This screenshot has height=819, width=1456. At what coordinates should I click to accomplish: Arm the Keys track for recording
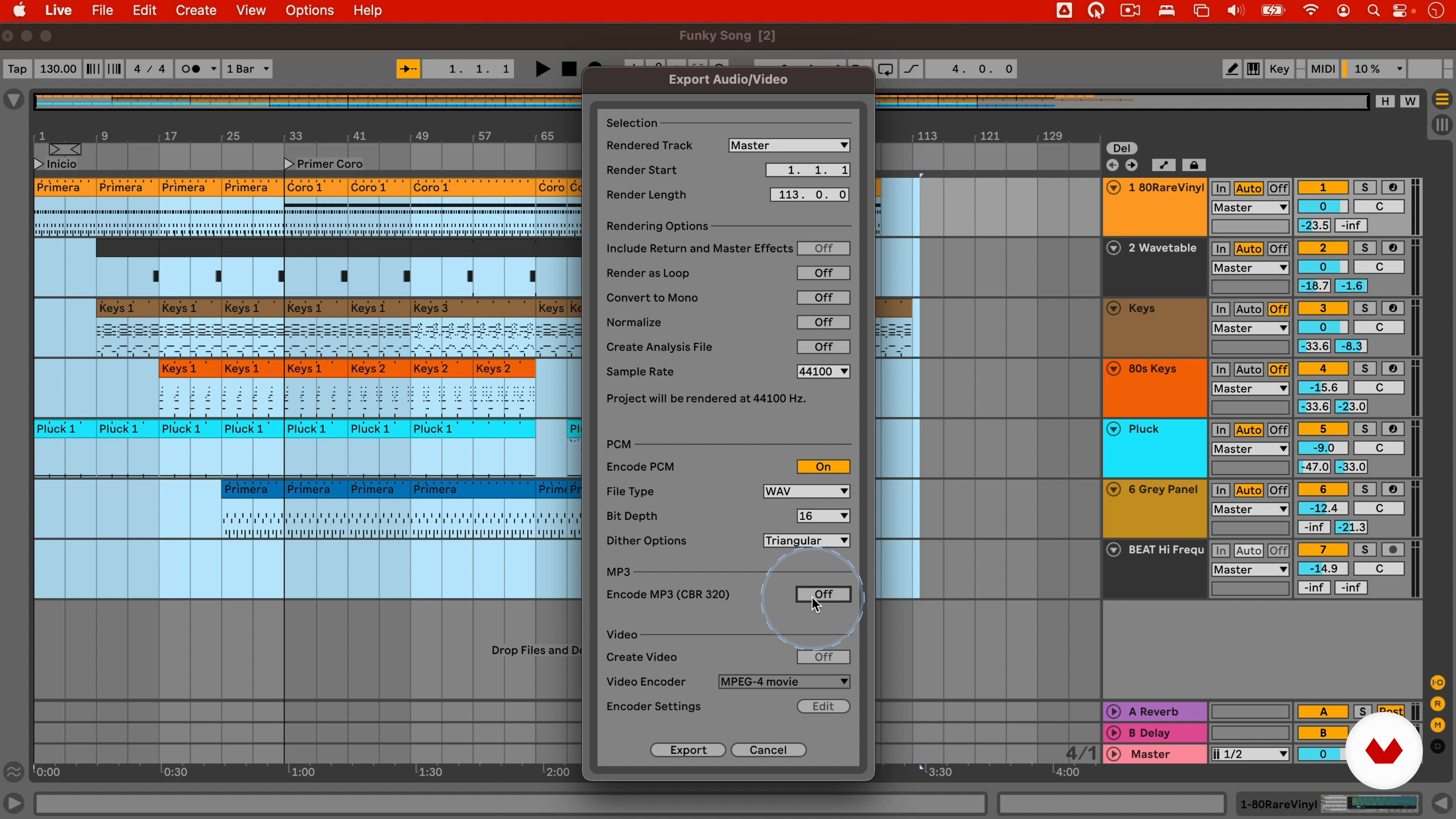point(1393,309)
